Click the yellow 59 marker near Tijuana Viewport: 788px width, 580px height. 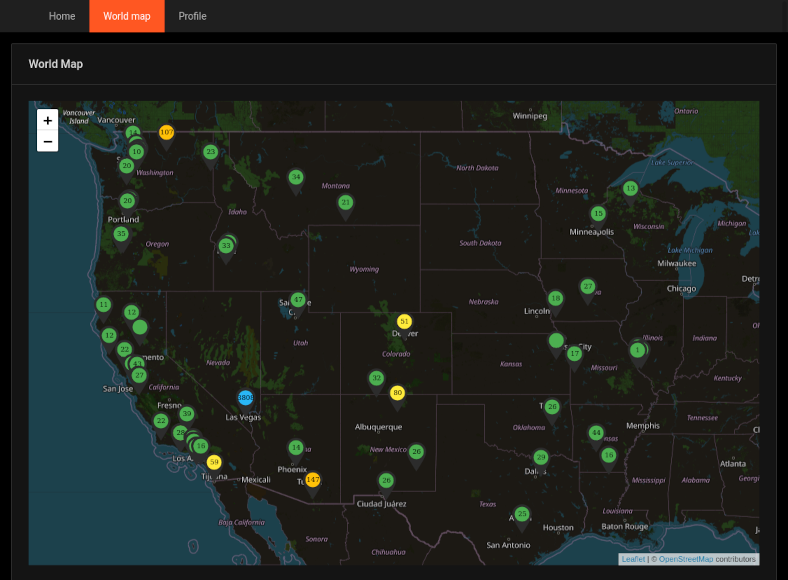point(214,462)
